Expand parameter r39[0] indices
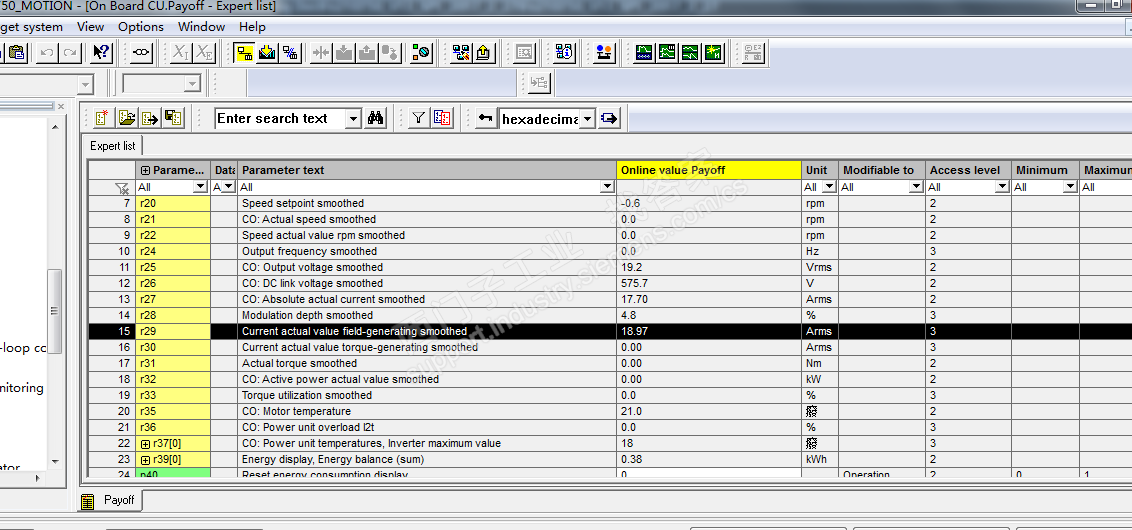 coord(145,460)
